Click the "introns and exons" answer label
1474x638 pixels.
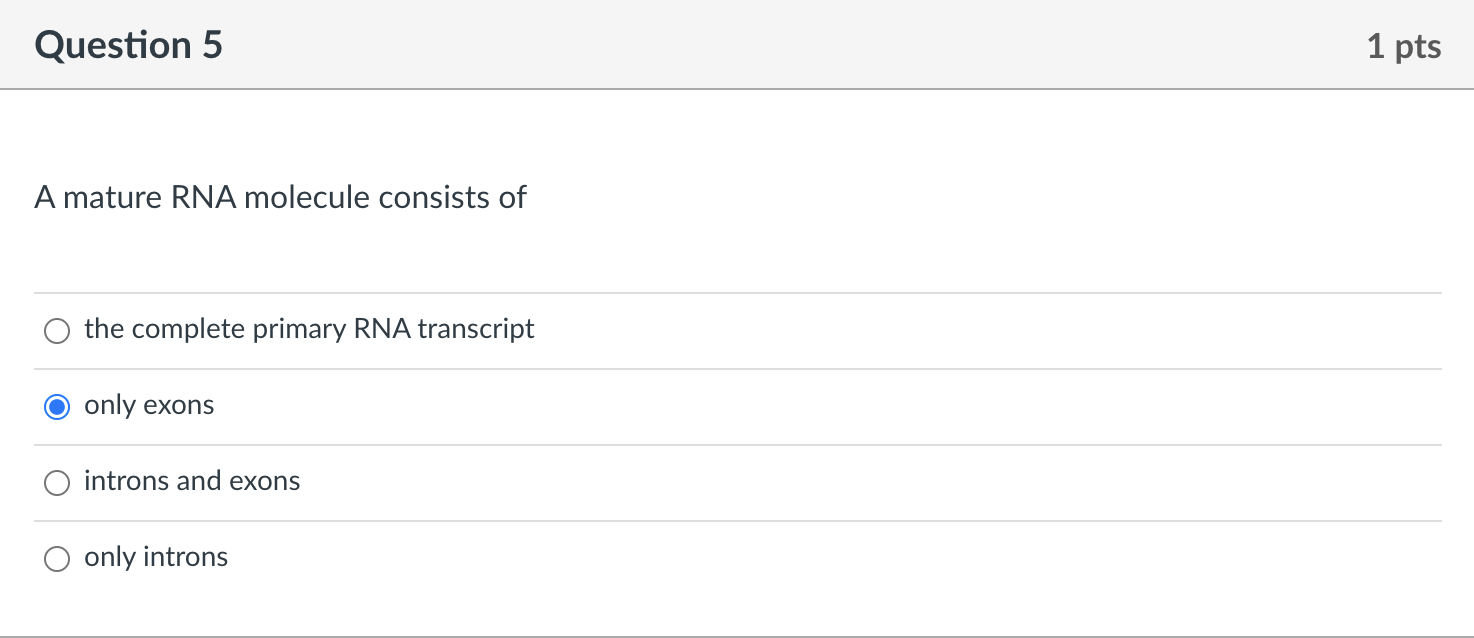[x=192, y=481]
